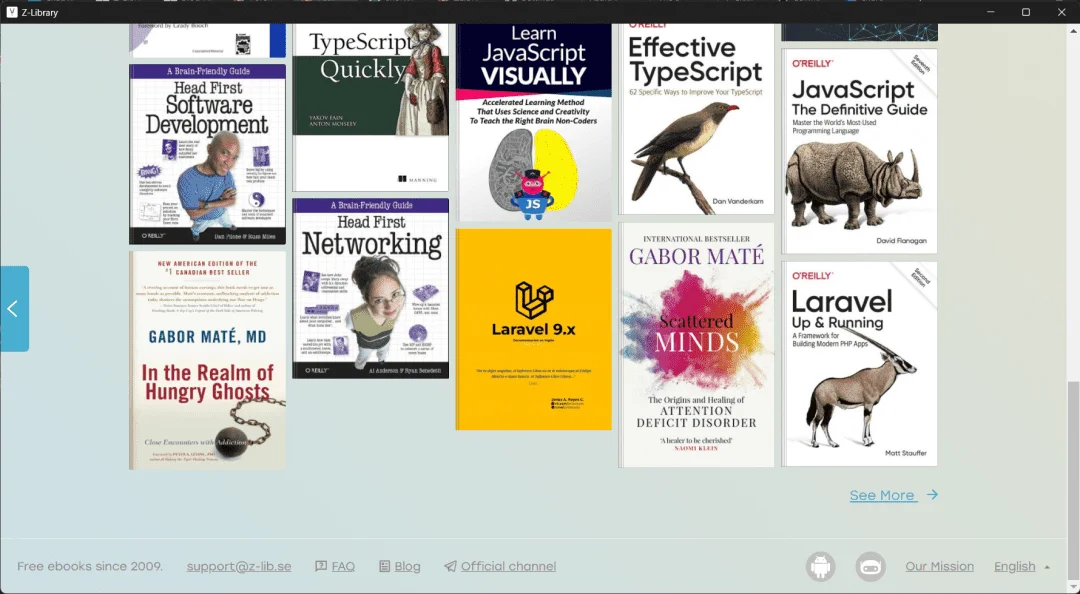Open the FAQ link
Image resolution: width=1080 pixels, height=594 pixels.
point(343,566)
